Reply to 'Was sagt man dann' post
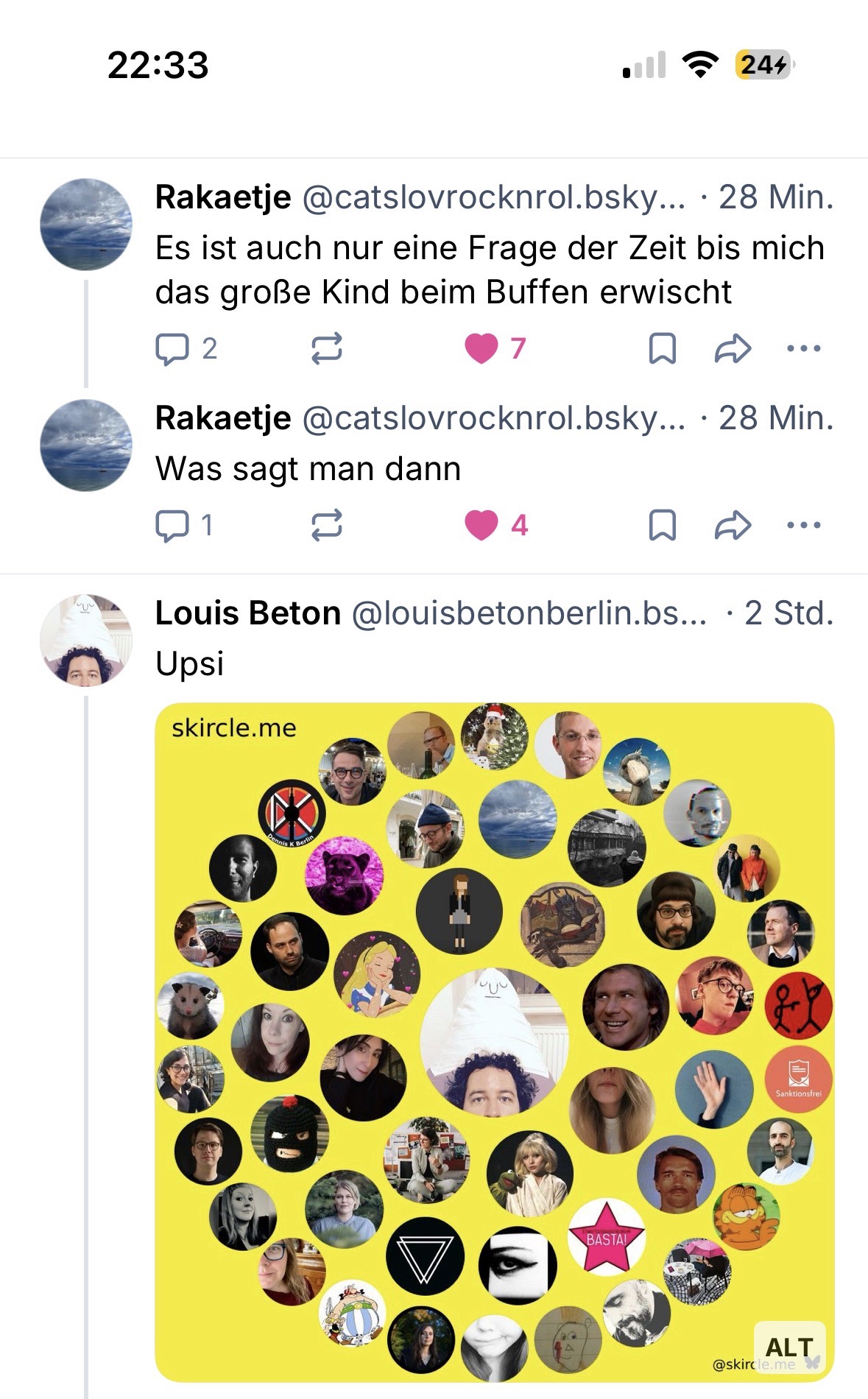Screen dimensions: 868x1399 (172, 525)
